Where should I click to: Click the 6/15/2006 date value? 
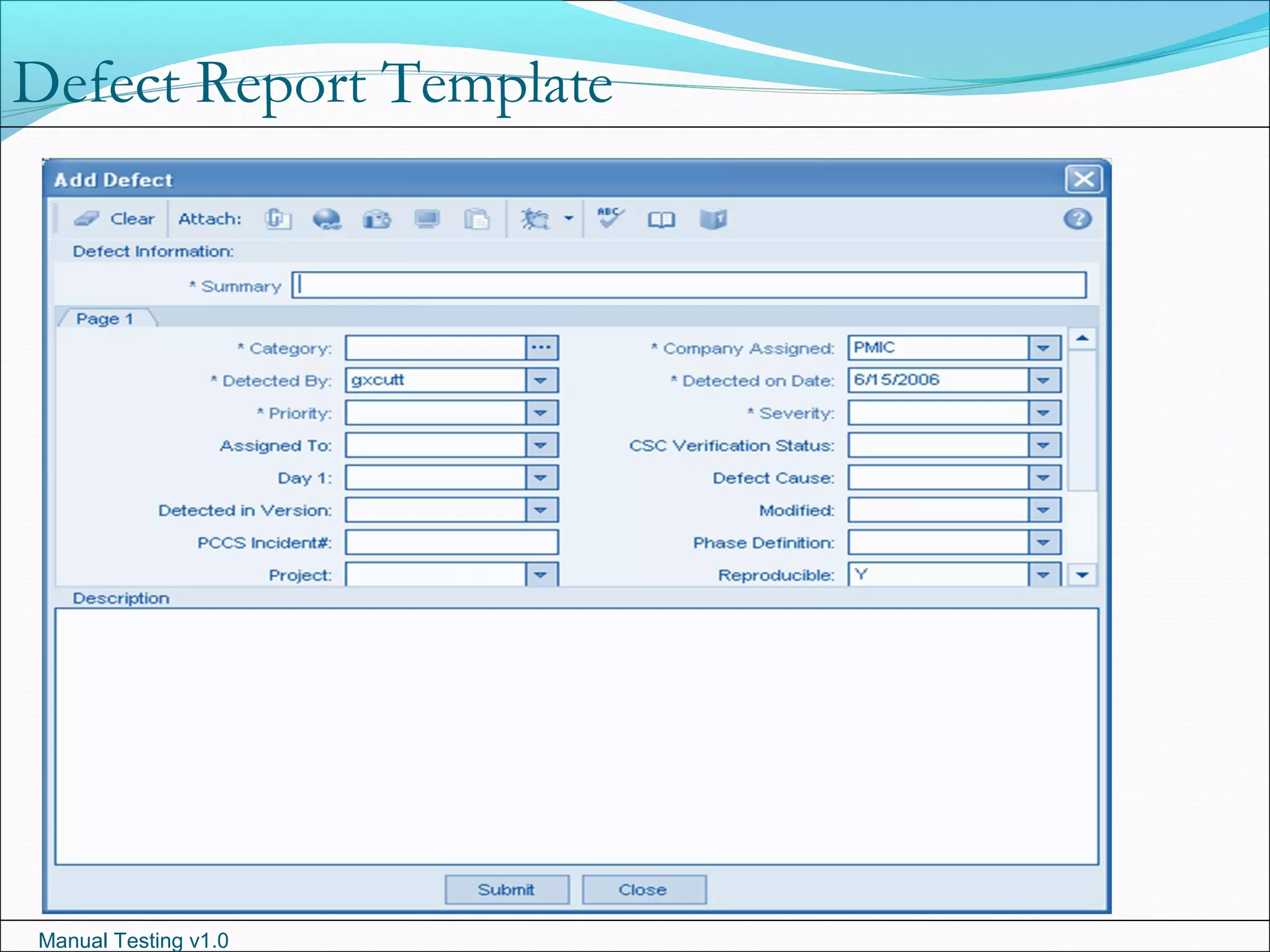tap(896, 379)
